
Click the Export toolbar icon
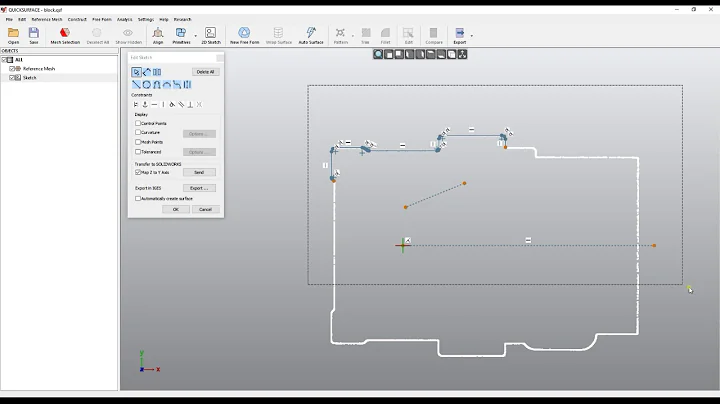coord(460,35)
